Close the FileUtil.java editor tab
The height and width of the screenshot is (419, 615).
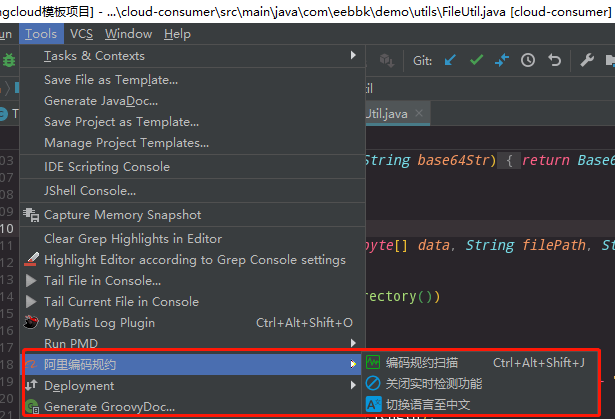[x=419, y=113]
